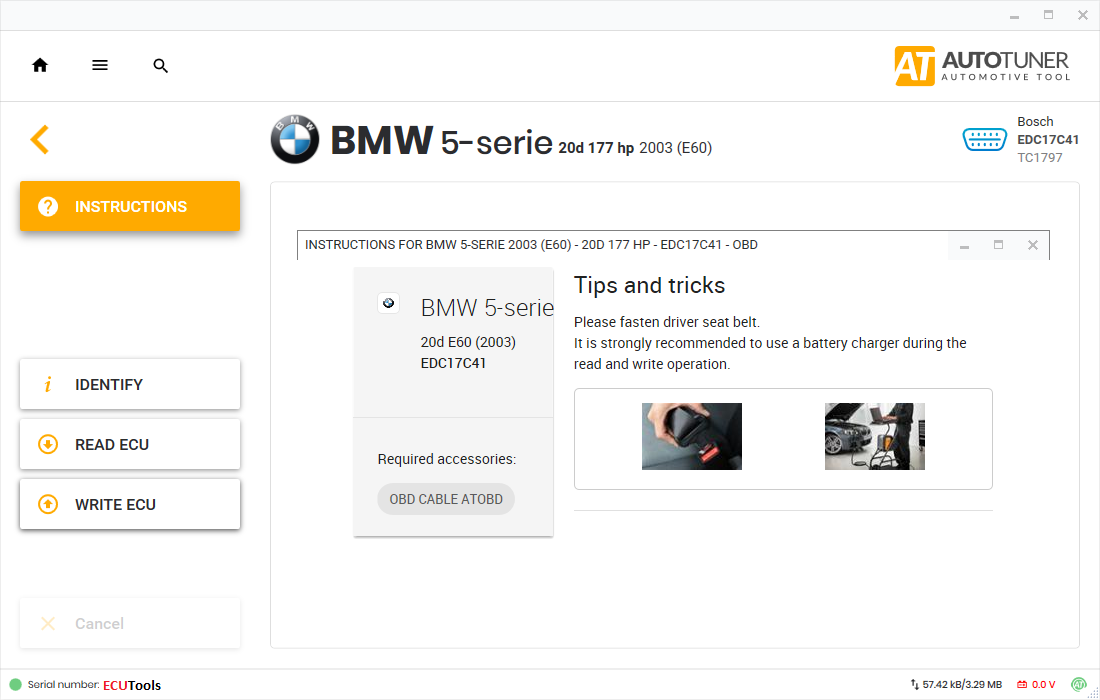Click the data transfer 57.42 kB indicator
This screenshot has width=1100, height=700.
click(x=956, y=685)
